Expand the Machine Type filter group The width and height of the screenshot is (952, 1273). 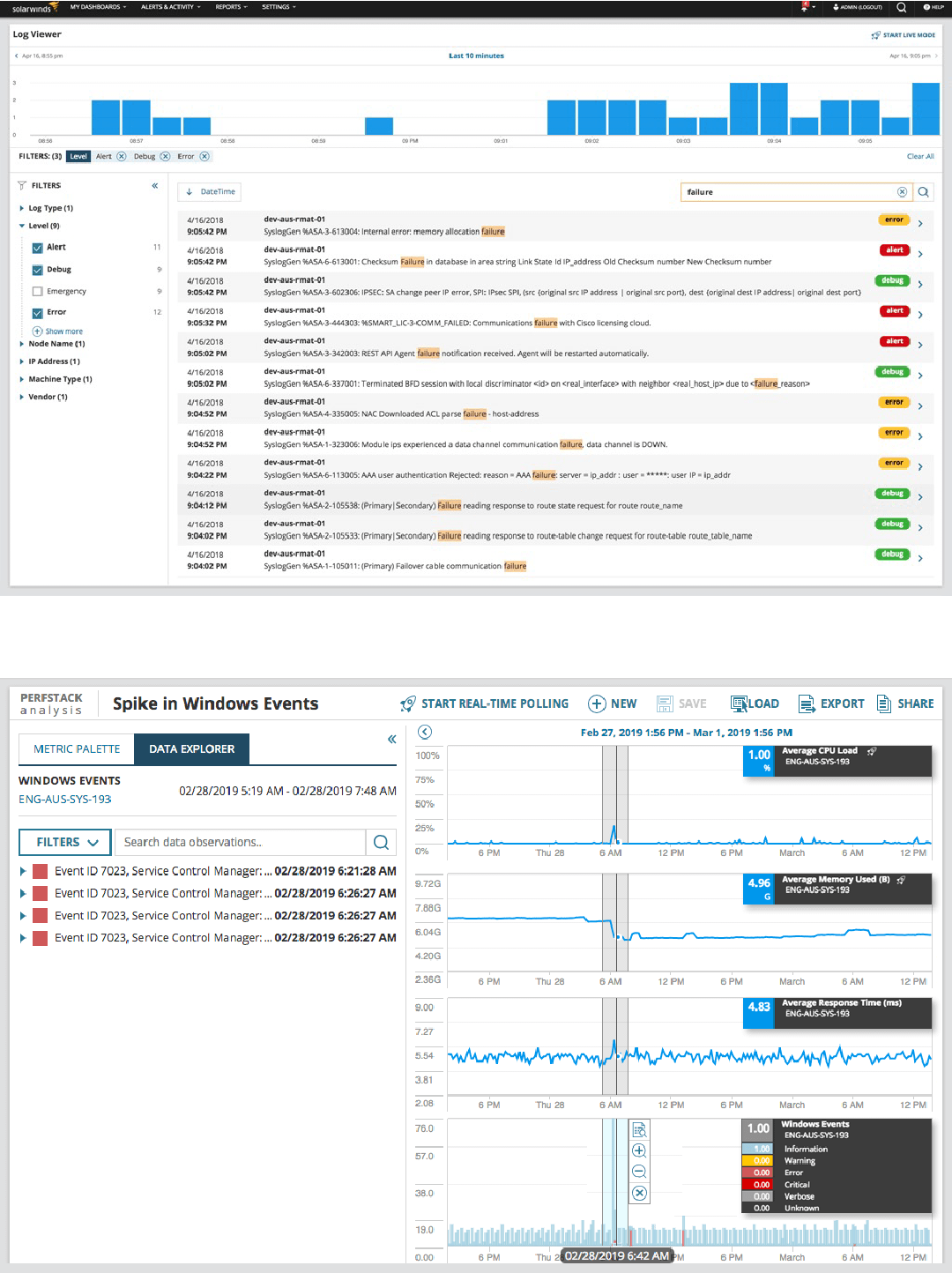pos(22,379)
